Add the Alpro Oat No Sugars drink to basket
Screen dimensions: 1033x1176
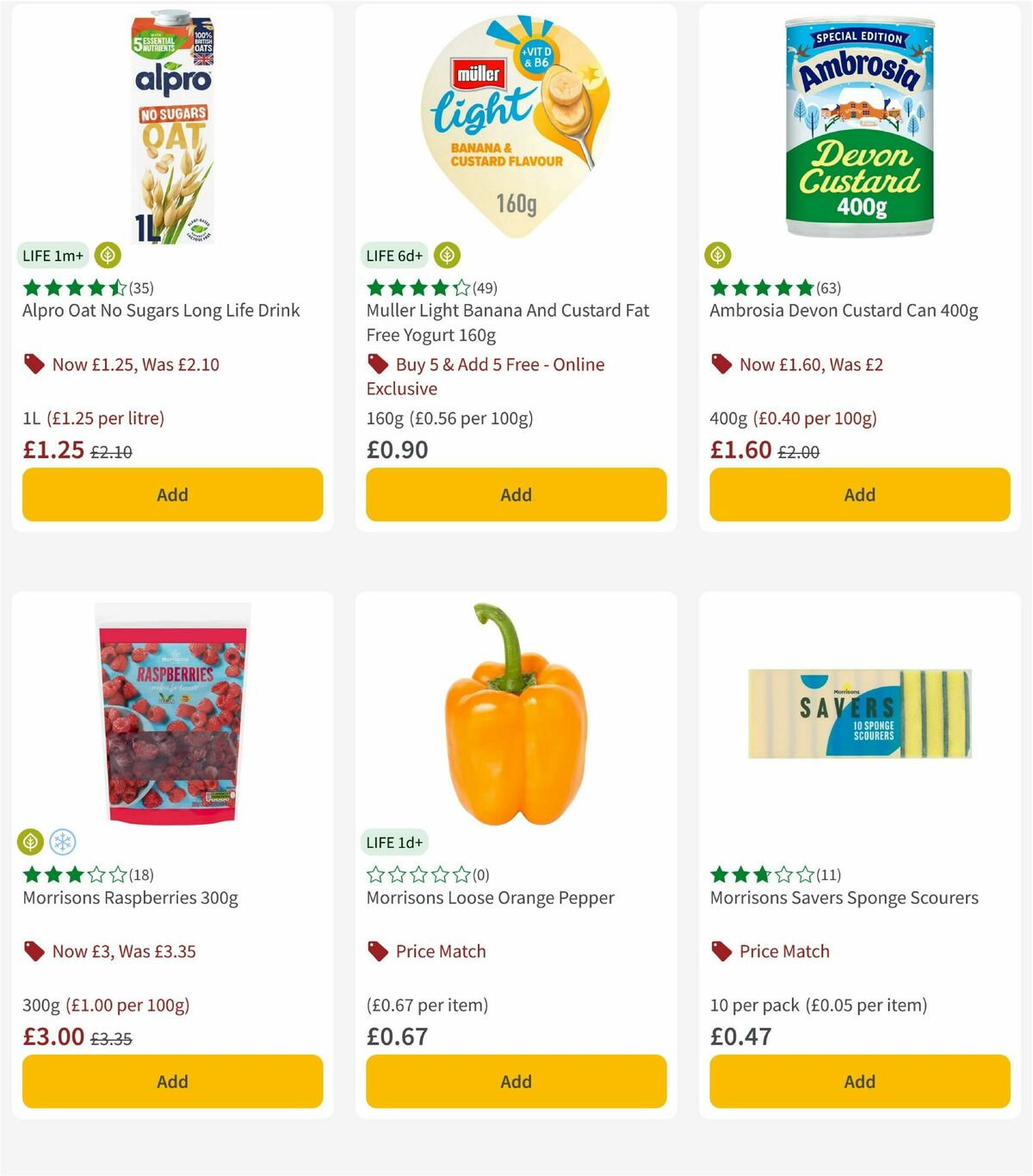tap(172, 494)
